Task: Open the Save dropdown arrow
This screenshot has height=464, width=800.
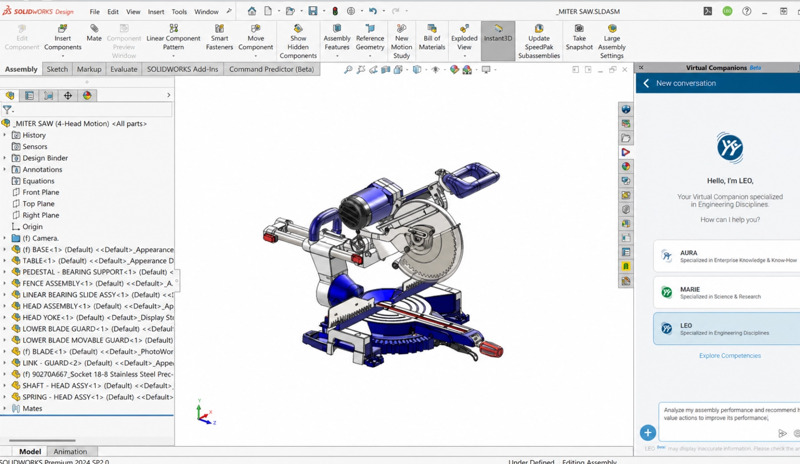Action: tap(323, 11)
